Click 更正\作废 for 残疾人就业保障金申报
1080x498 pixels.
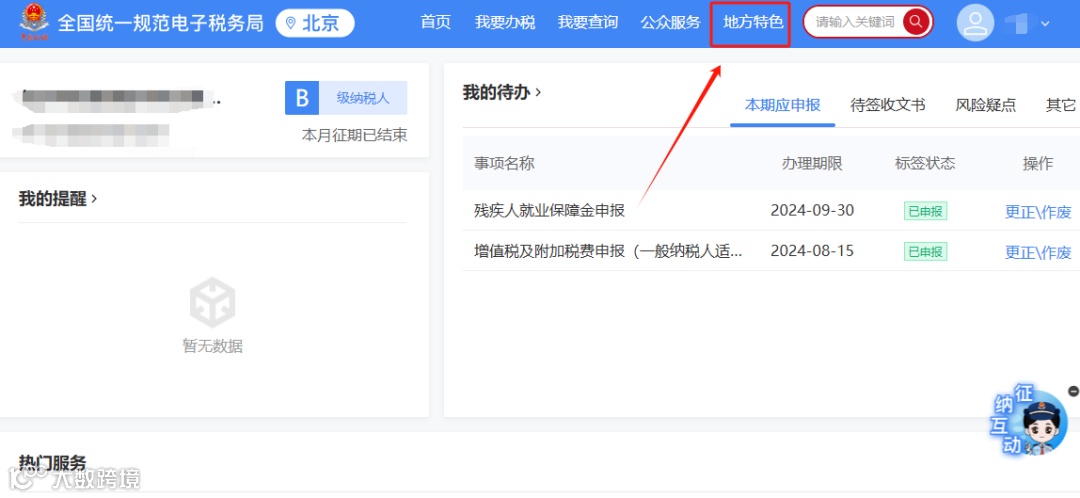tap(1038, 212)
